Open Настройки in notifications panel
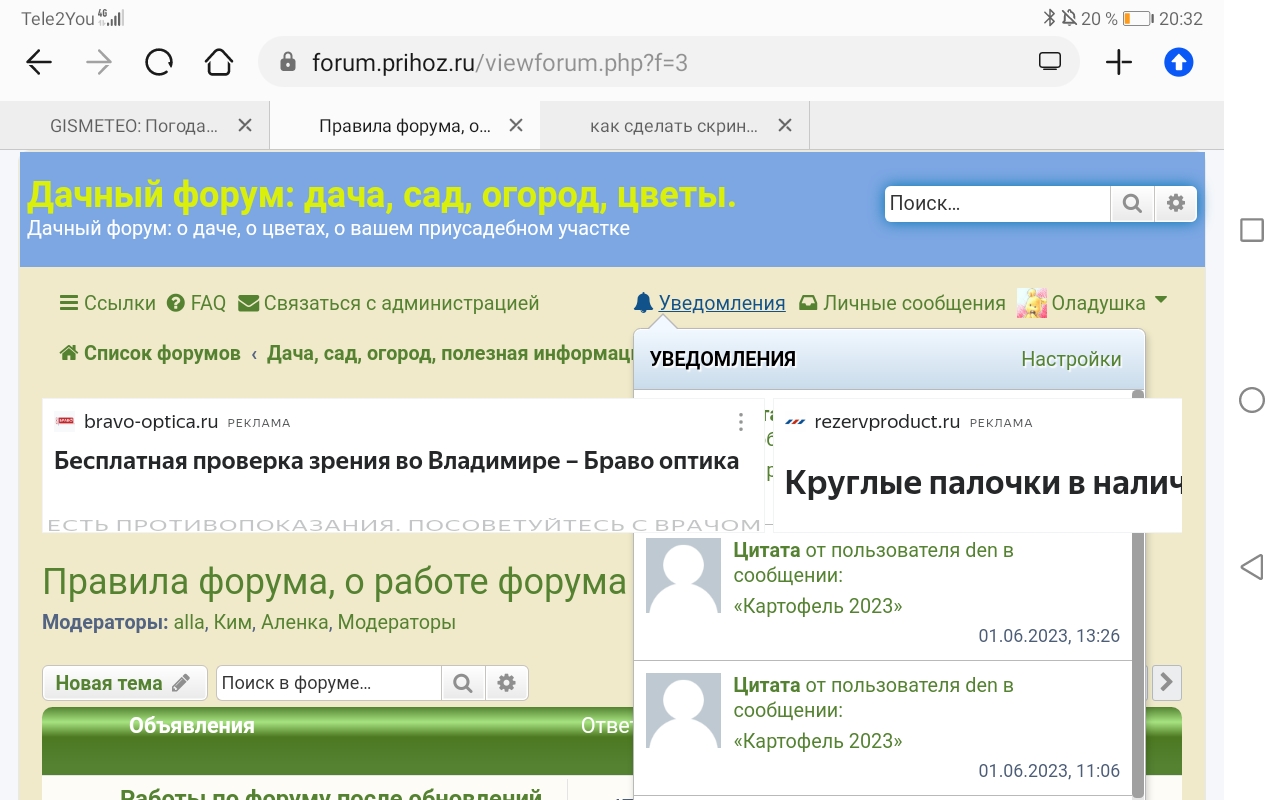The image size is (1280, 800). point(1070,359)
